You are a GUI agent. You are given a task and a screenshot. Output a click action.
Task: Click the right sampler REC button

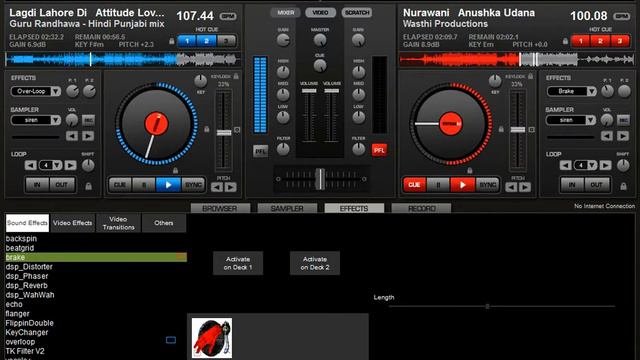coord(623,120)
